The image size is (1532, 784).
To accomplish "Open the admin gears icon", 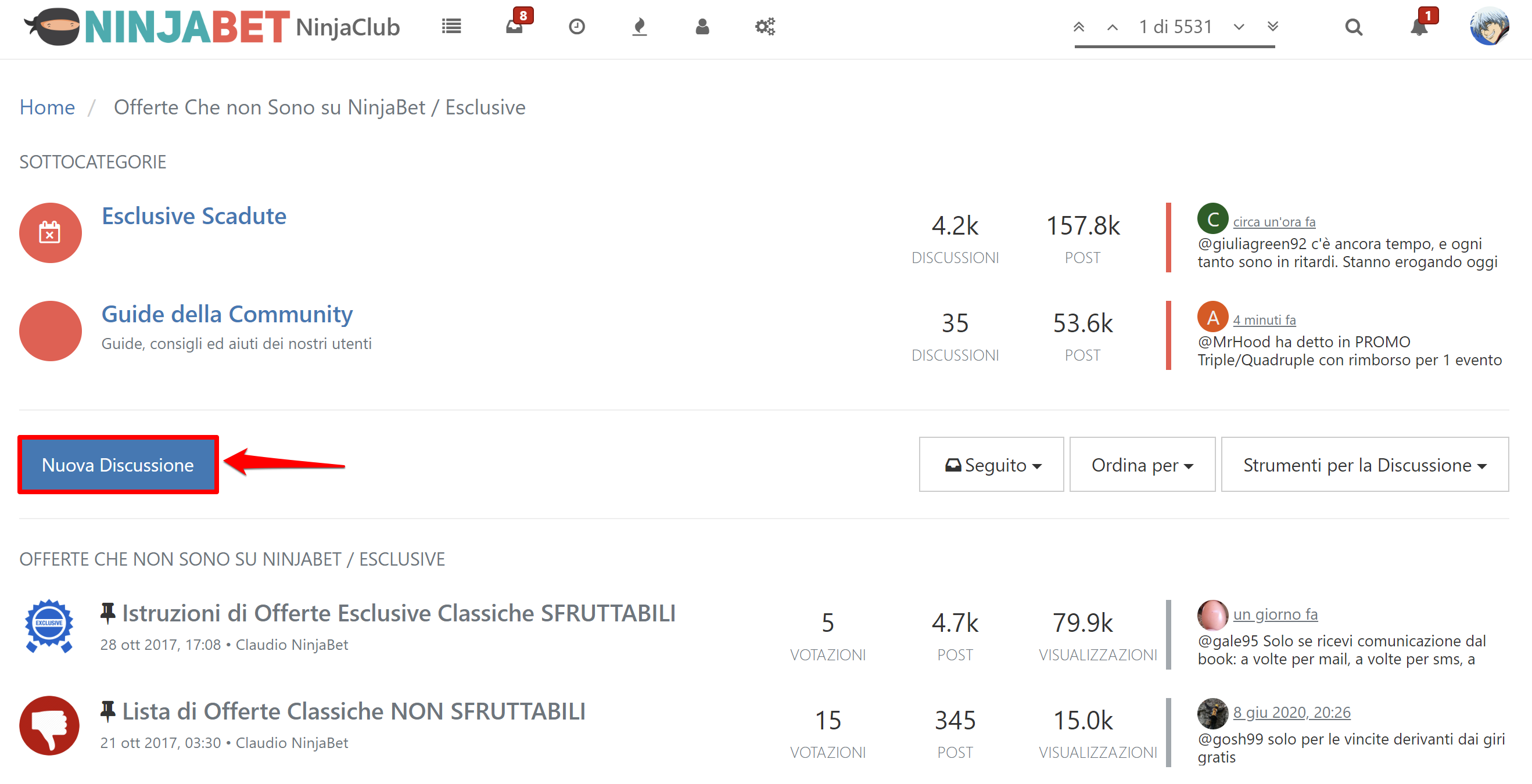I will coord(765,27).
